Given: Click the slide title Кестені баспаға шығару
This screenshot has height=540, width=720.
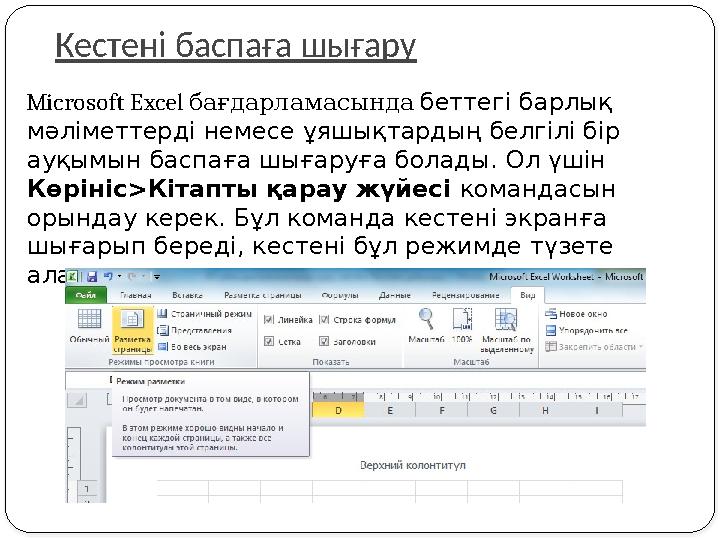Looking at the screenshot, I should tap(236, 46).
